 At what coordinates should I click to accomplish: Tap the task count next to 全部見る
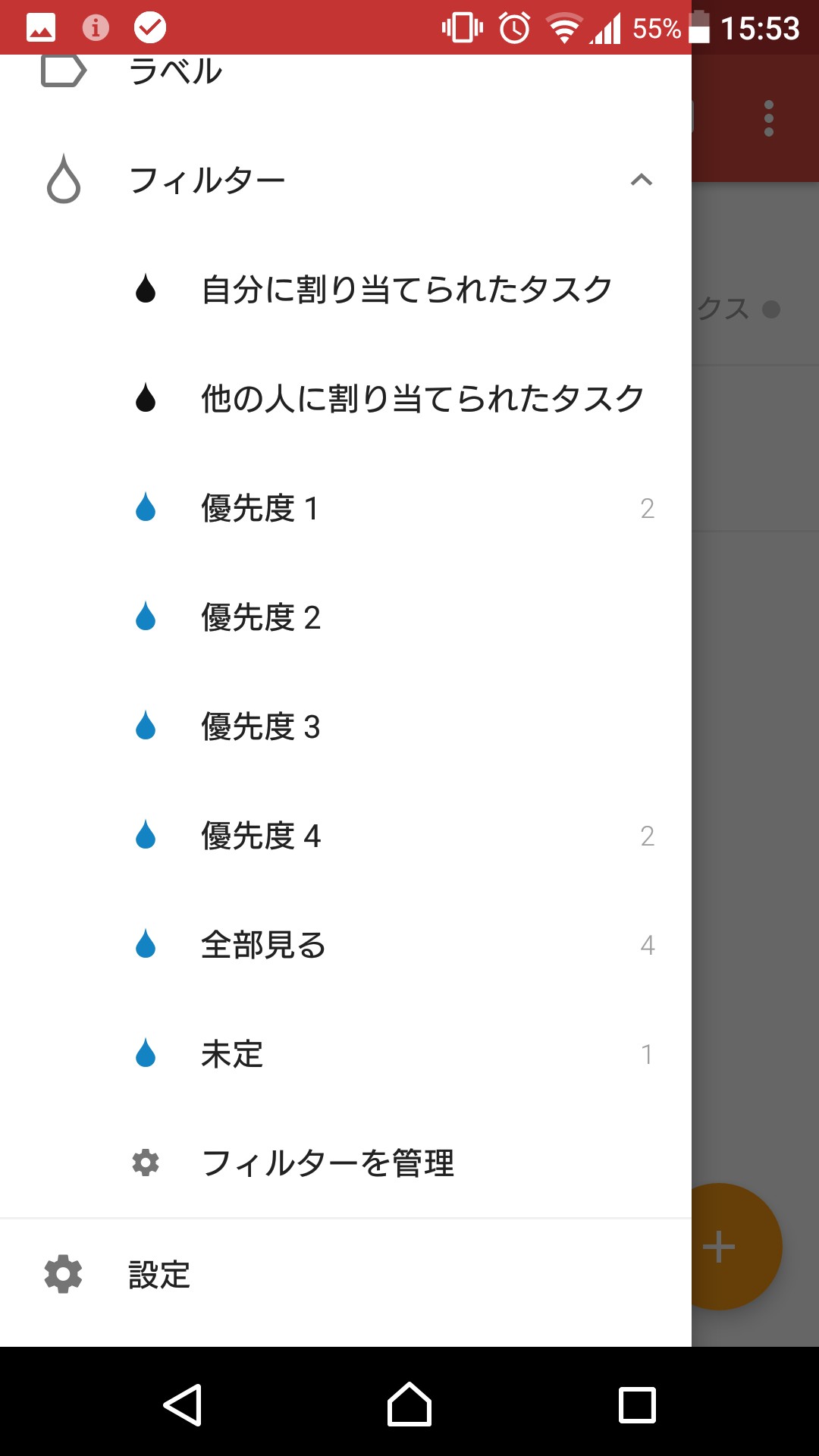click(647, 945)
